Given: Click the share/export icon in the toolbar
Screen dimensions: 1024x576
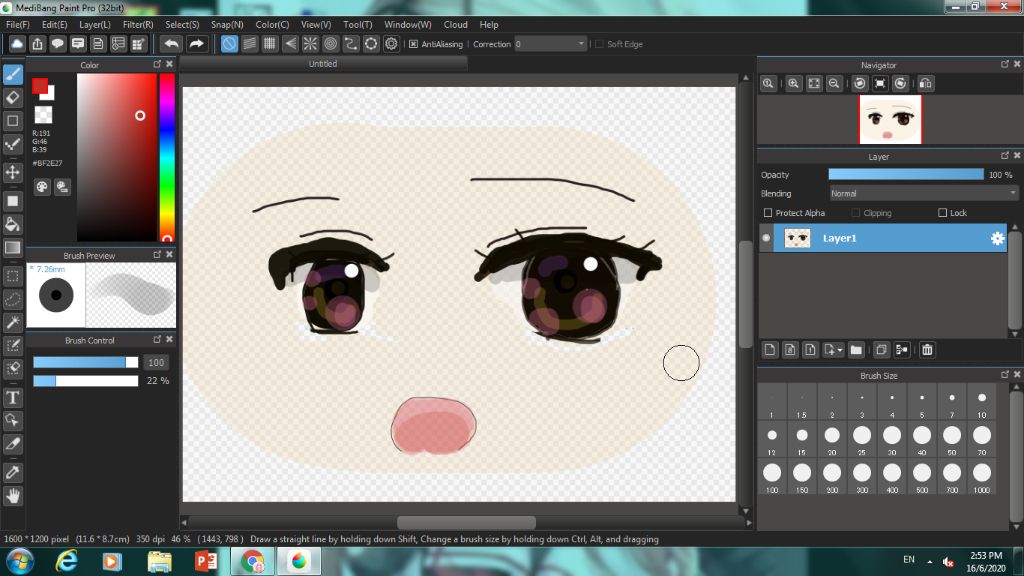Looking at the screenshot, I should [x=37, y=44].
